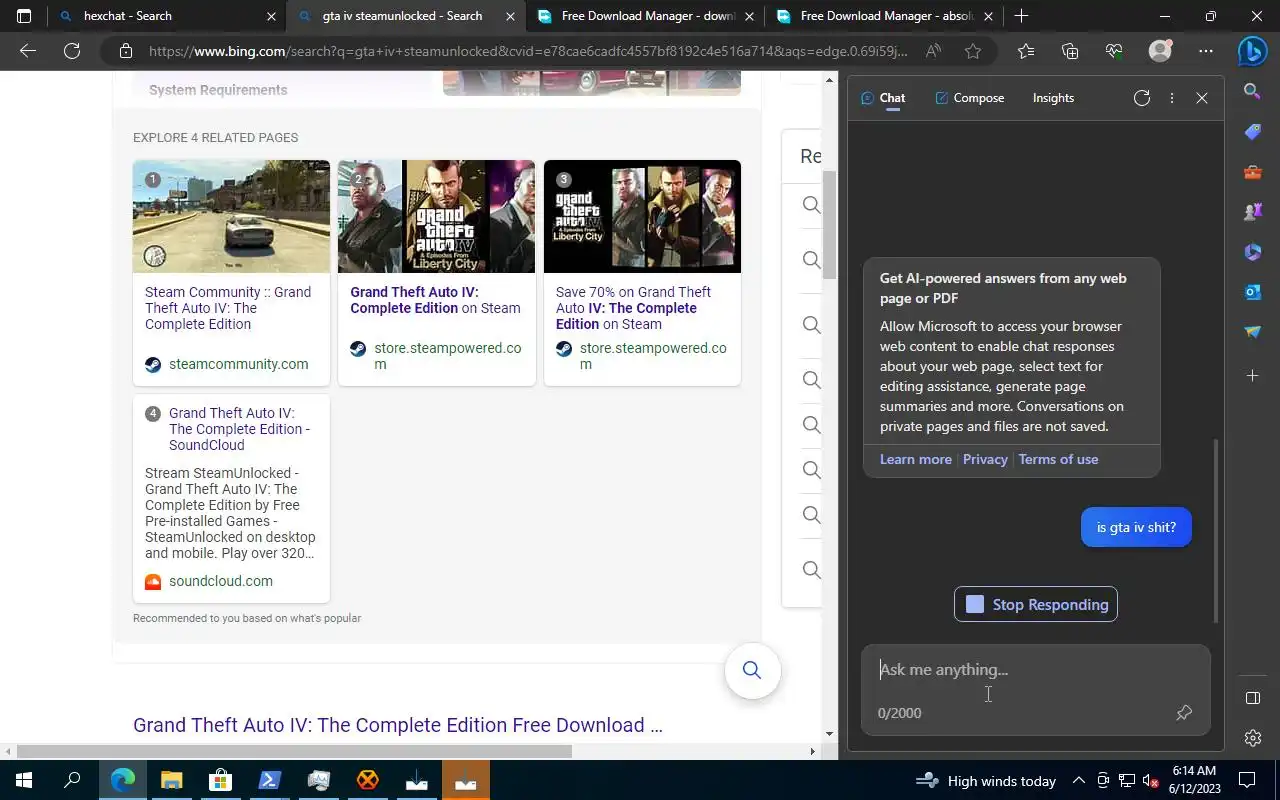Open the Privacy link in chat
1280x800 pixels.
coord(985,459)
